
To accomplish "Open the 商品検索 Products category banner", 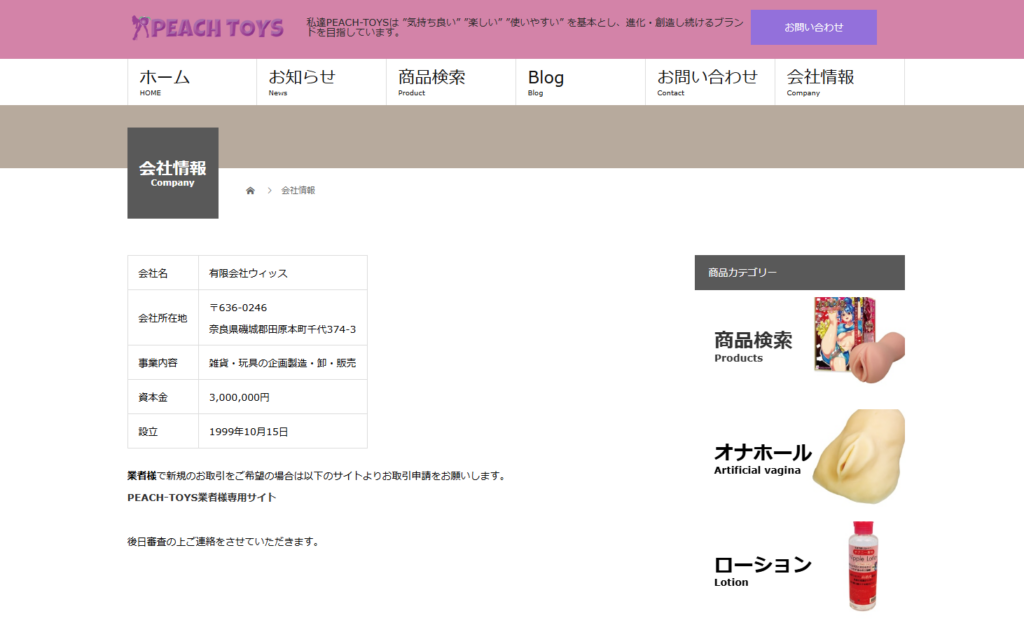I will pyautogui.click(x=800, y=340).
